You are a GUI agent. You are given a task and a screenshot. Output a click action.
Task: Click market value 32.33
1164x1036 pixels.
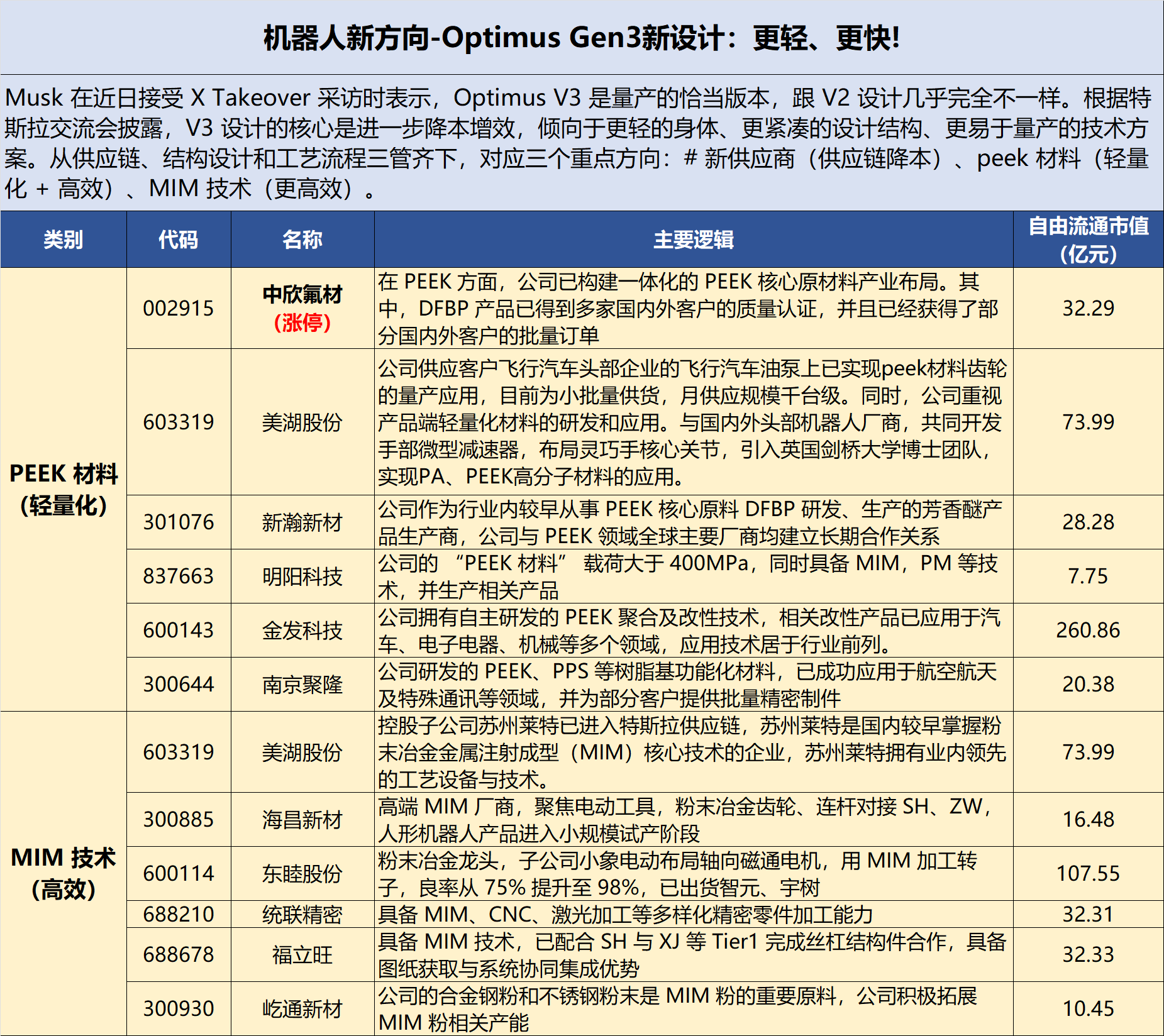pos(1088,955)
